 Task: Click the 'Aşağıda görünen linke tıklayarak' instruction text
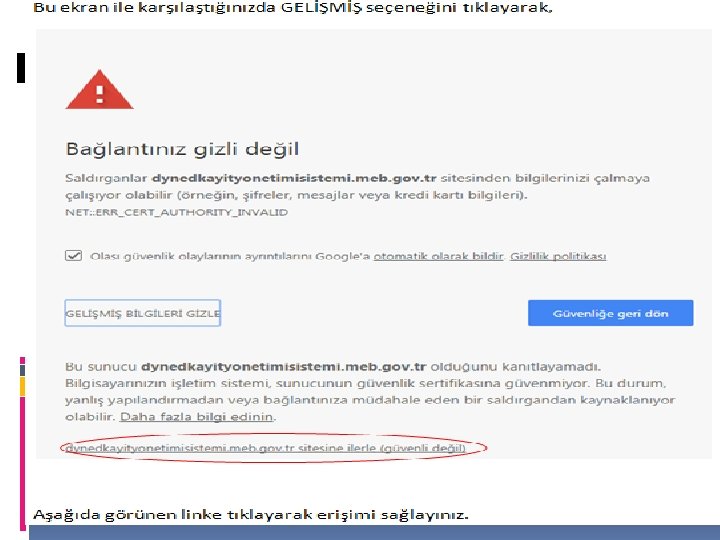[251, 514]
